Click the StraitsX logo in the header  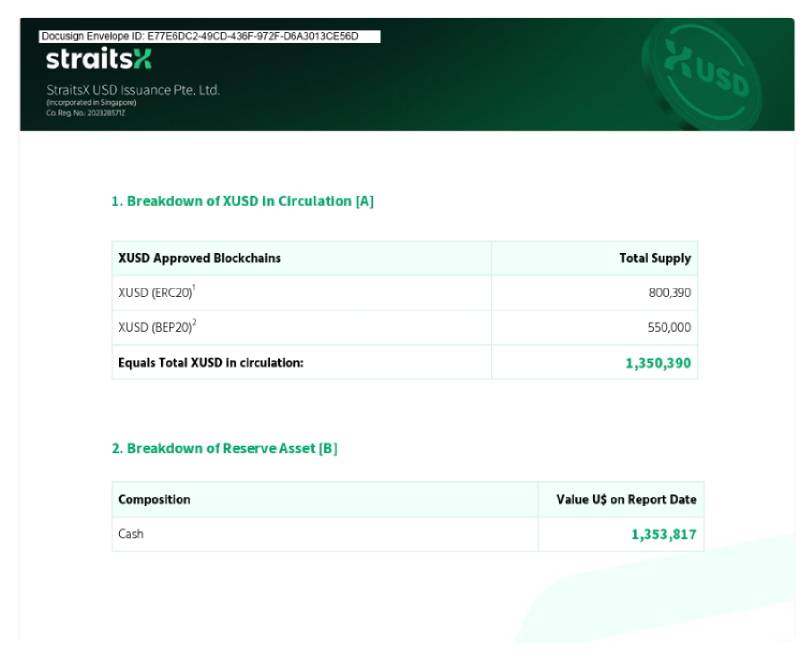tap(99, 58)
